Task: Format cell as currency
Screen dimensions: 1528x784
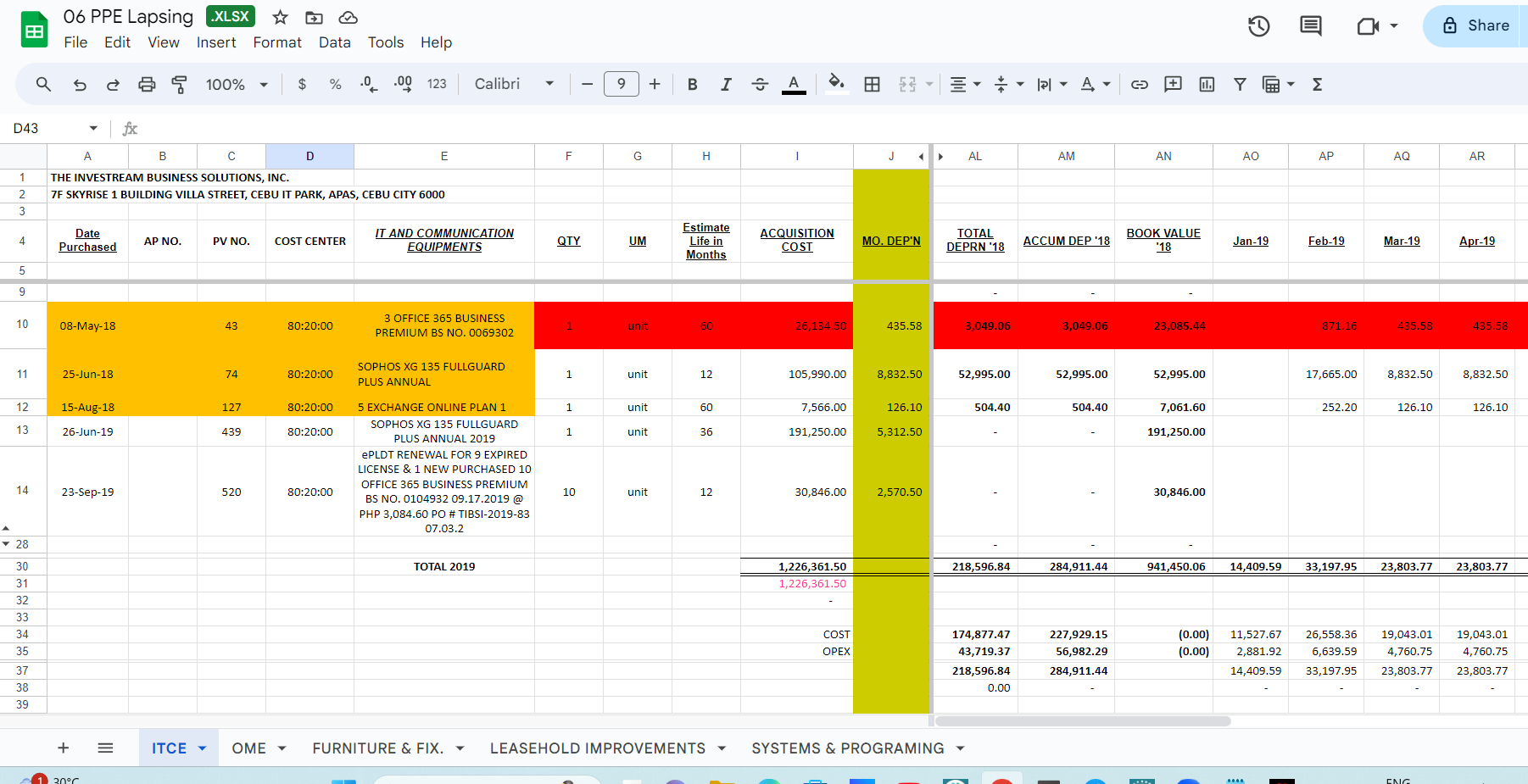Action: (302, 84)
